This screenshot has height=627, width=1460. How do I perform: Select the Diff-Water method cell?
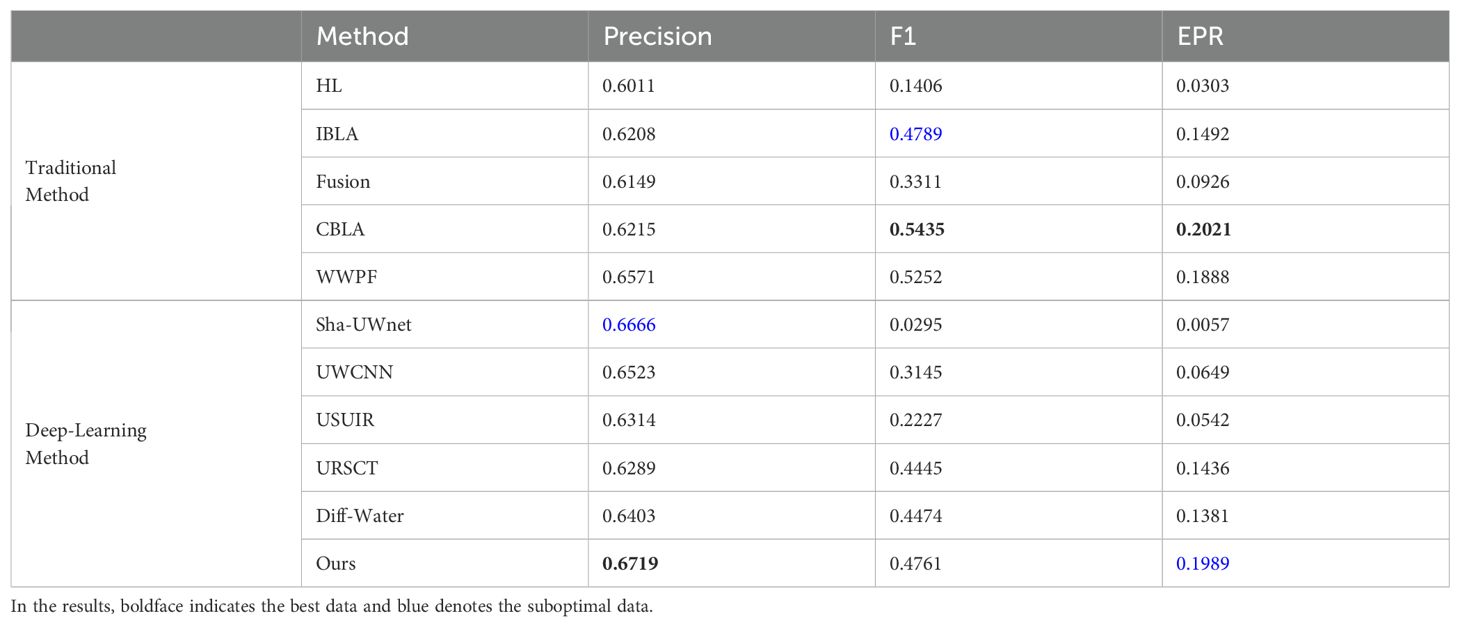click(444, 516)
